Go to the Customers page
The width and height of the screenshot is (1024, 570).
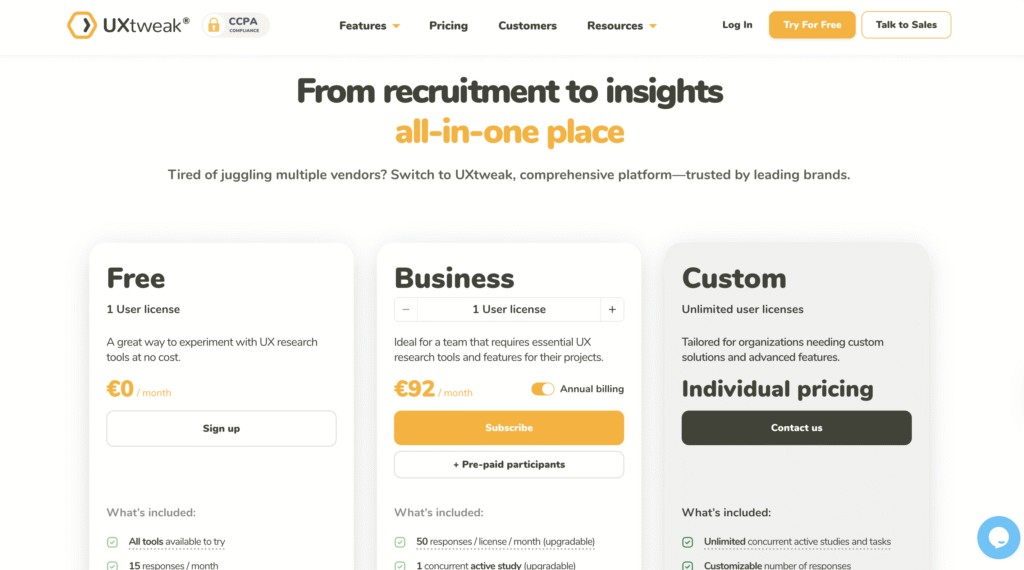(x=527, y=26)
